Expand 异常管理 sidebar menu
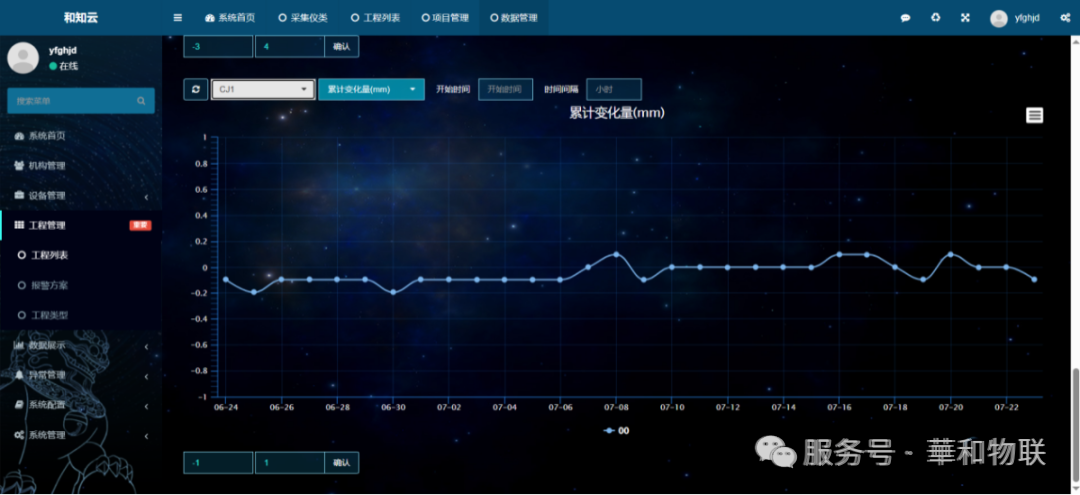 (81, 376)
